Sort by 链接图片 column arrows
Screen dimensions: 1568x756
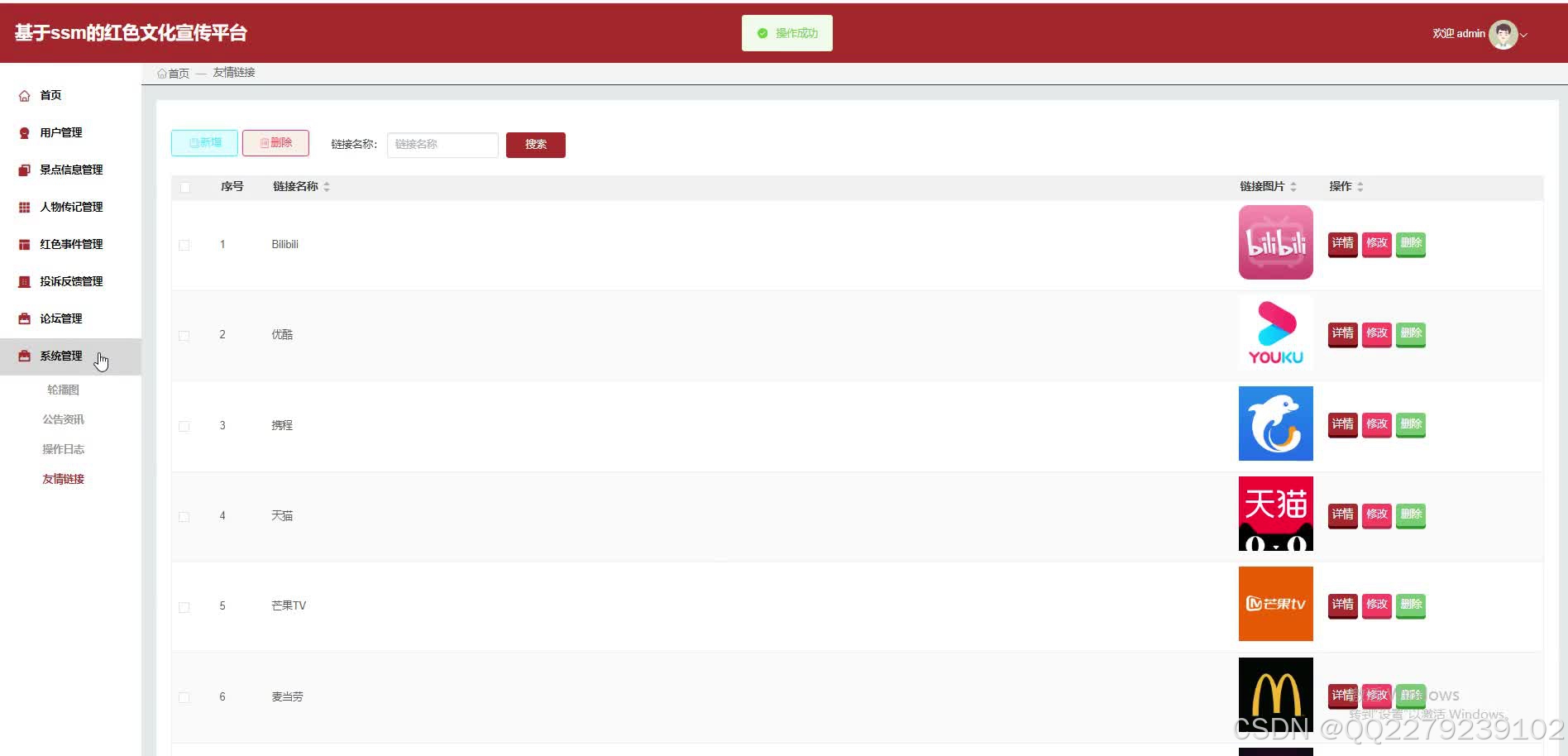1293,187
